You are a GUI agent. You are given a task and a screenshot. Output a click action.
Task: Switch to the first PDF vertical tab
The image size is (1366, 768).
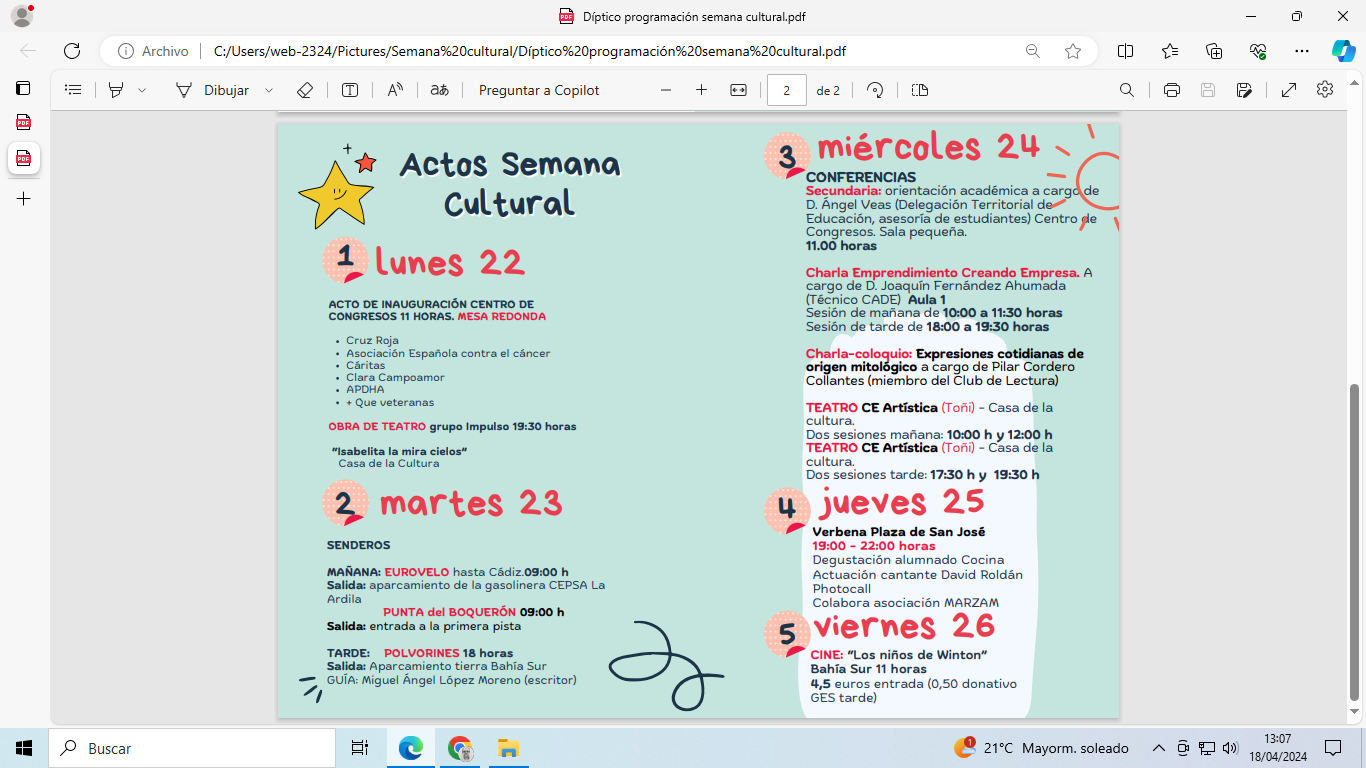[23, 123]
